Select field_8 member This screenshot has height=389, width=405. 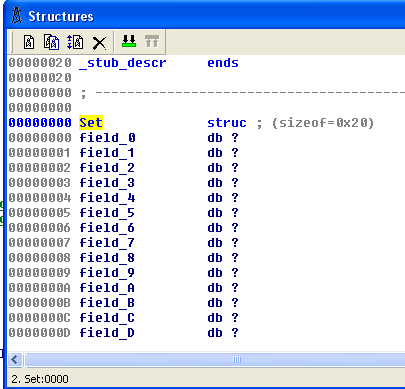107,258
